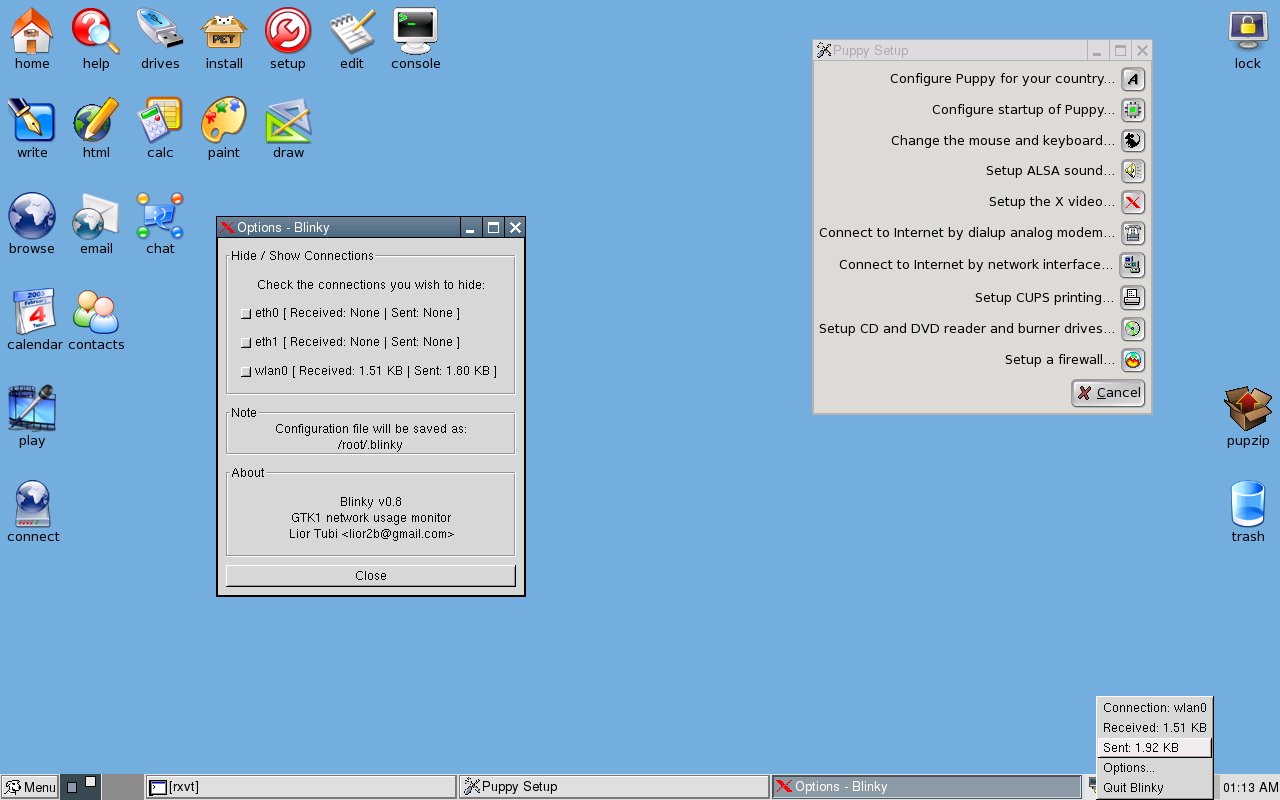Click the network interface connect icon button
This screenshot has width=1280, height=800.
[x=1133, y=265]
